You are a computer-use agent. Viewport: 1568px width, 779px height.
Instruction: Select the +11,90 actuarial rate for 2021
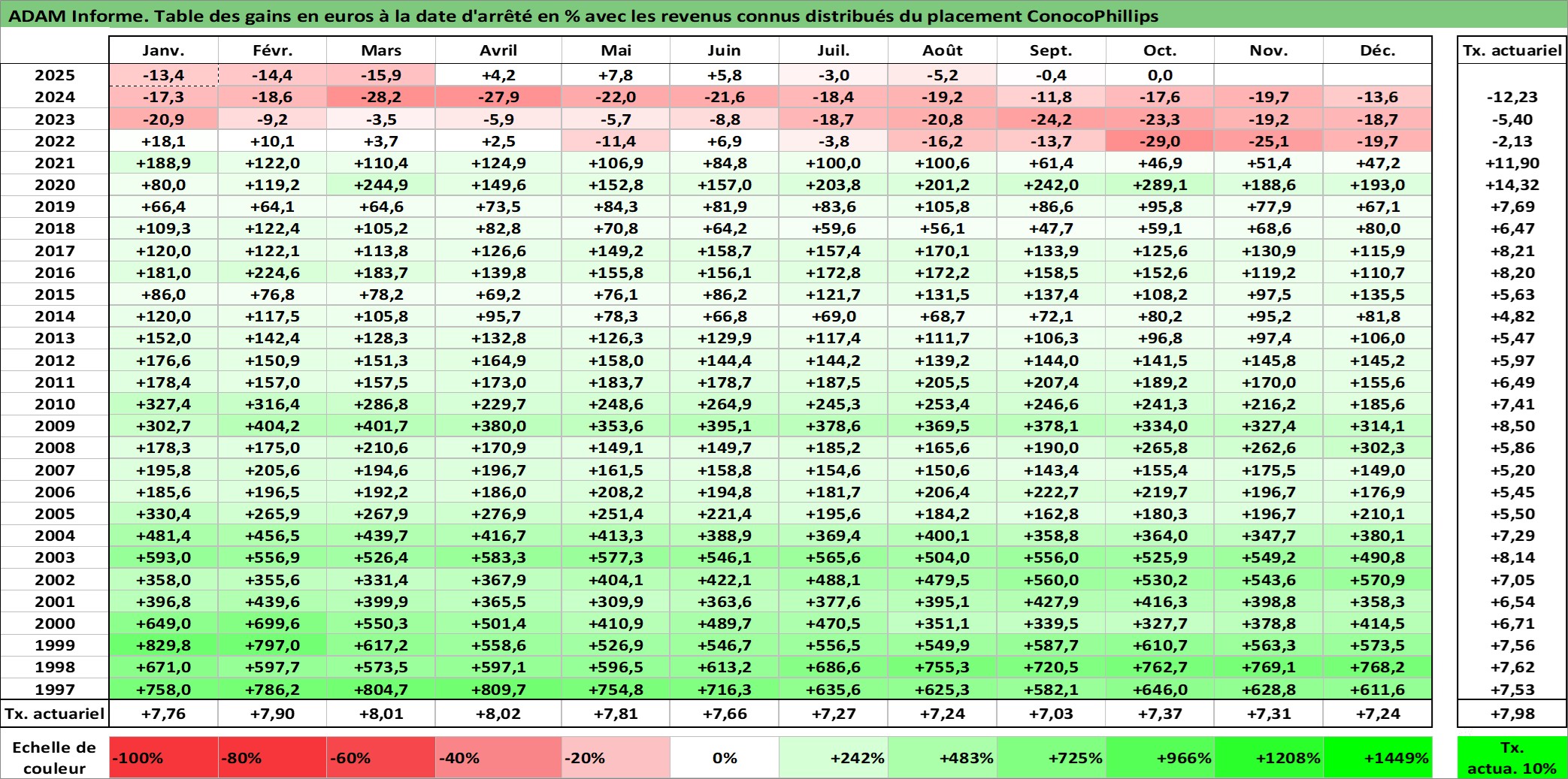(x=1512, y=163)
